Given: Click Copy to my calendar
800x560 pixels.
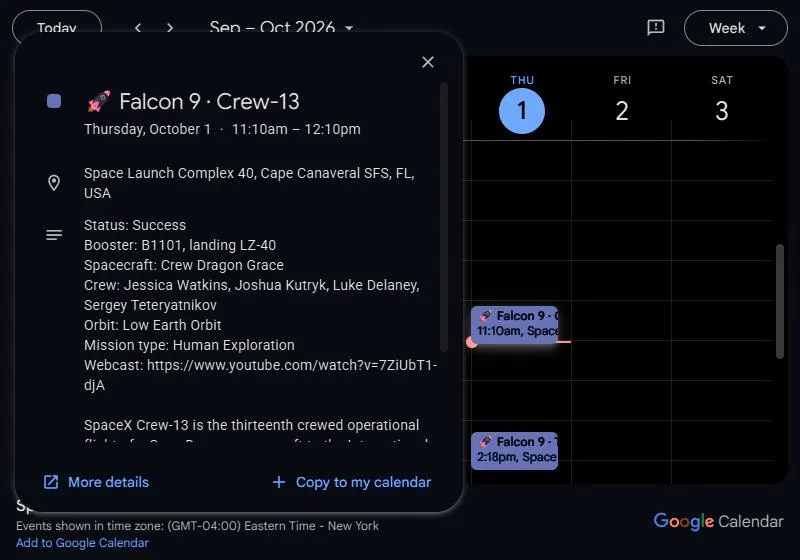Looking at the screenshot, I should pos(352,482).
